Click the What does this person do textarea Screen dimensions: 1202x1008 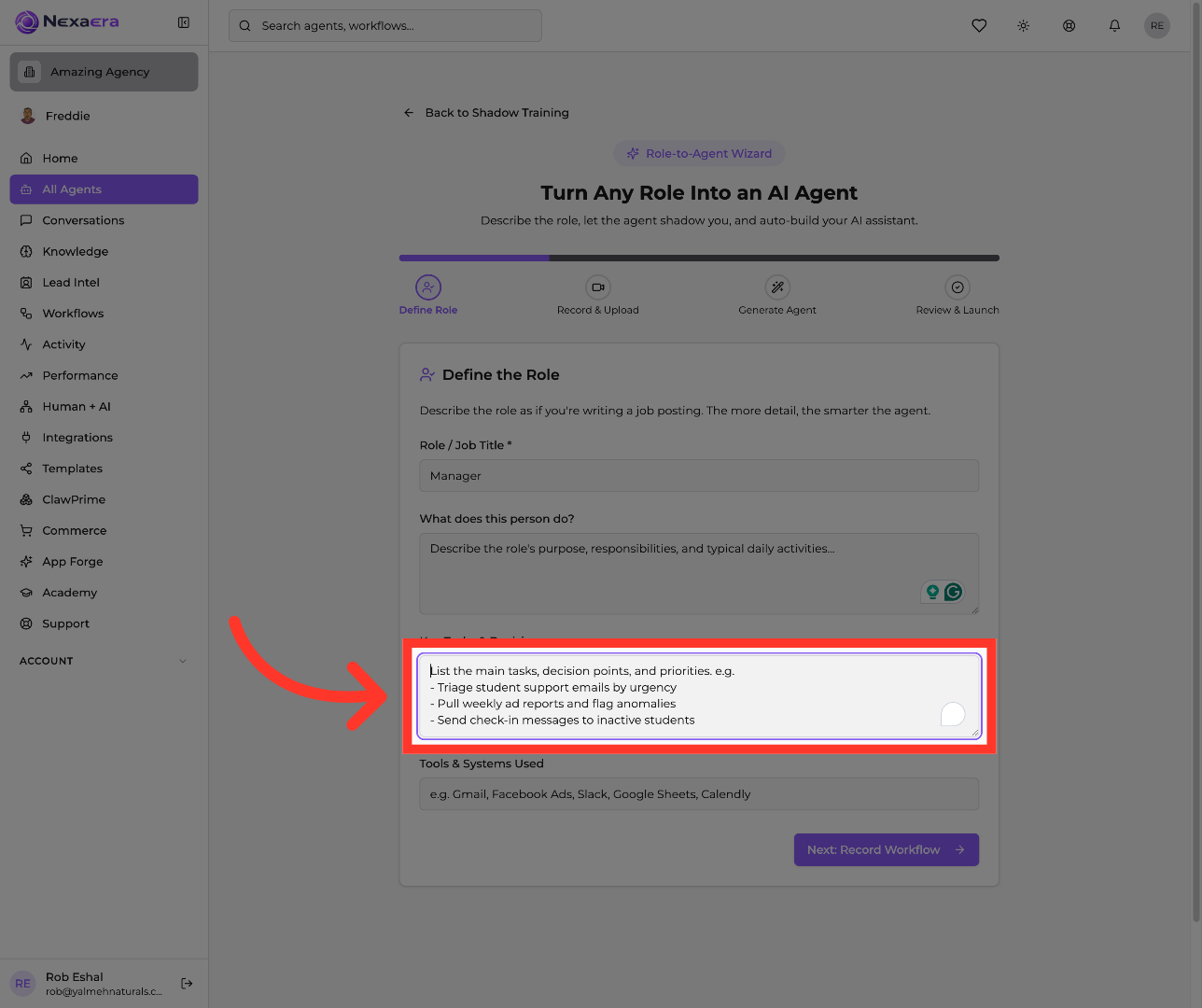click(699, 574)
